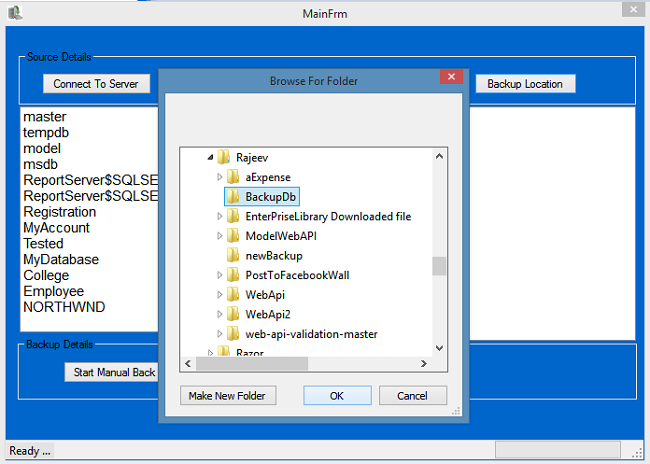This screenshot has width=650, height=464.
Task: Click the status bar progress bar
Action: 558,450
